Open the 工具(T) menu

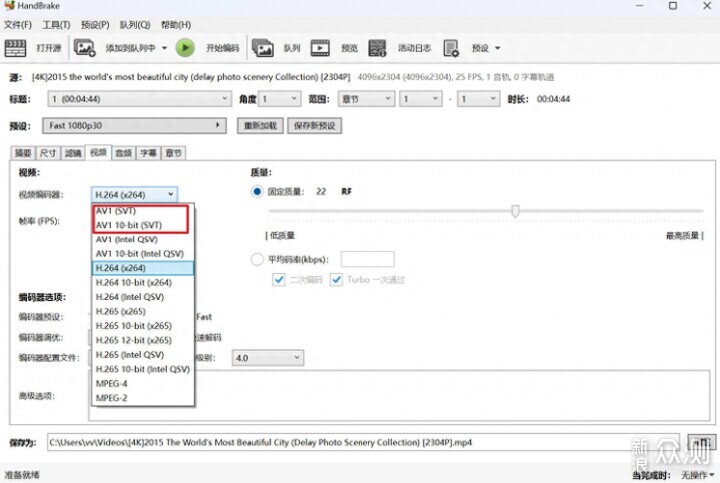[56, 25]
